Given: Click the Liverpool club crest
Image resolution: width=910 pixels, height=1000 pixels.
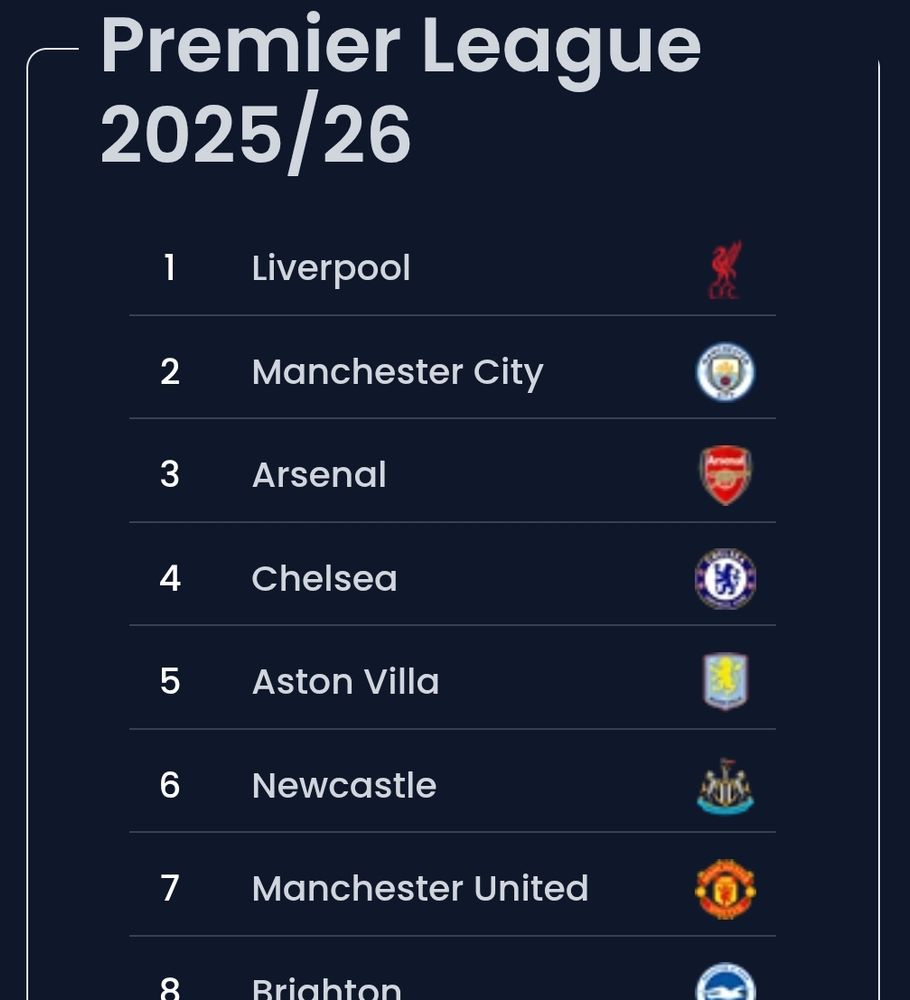Looking at the screenshot, I should click(725, 270).
